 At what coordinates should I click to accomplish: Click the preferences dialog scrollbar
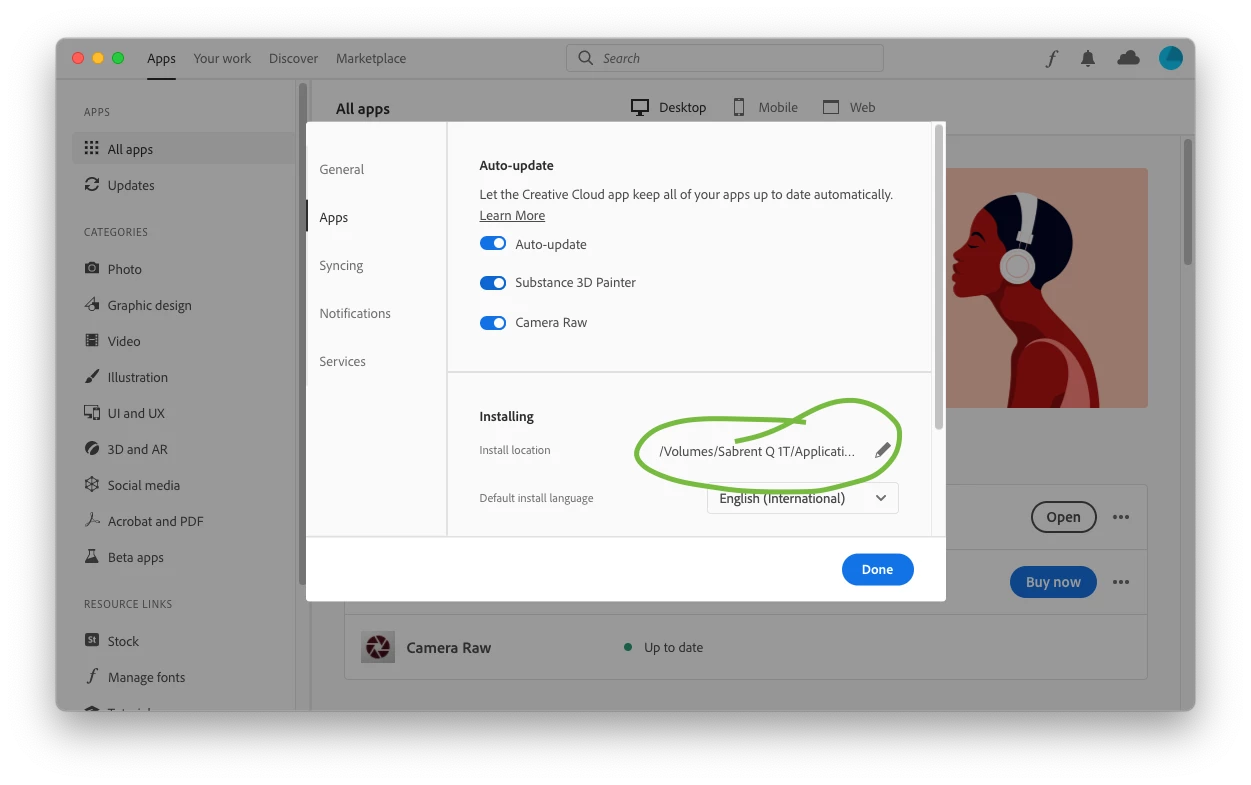click(938, 277)
